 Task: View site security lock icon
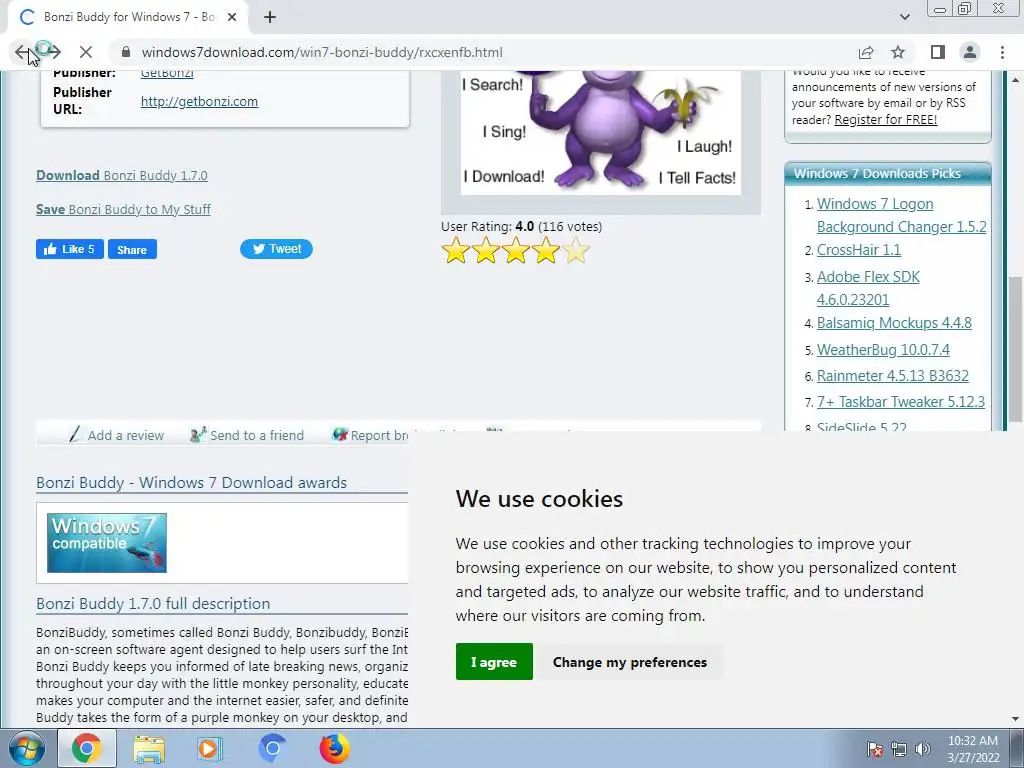coord(126,52)
